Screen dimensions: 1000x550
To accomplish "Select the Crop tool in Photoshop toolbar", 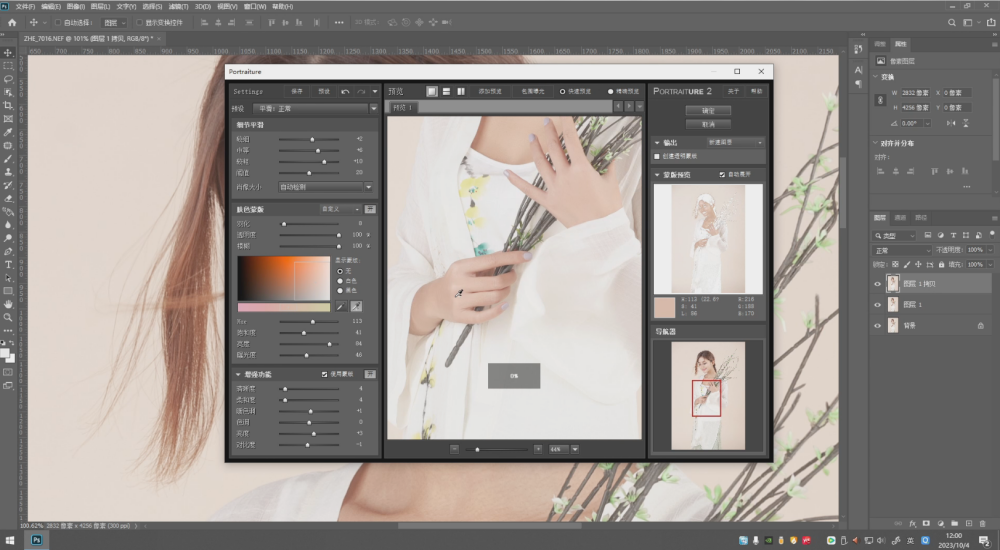I will [8, 105].
